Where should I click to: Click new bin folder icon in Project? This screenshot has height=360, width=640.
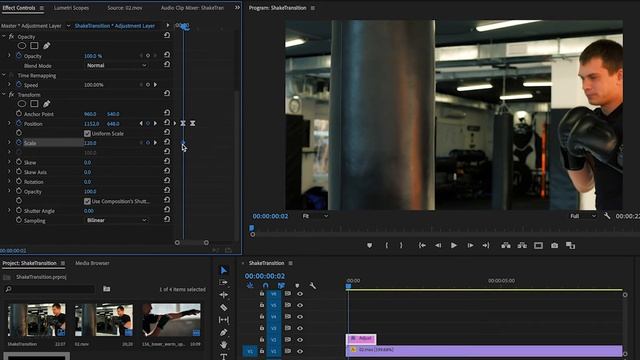(x=107, y=289)
